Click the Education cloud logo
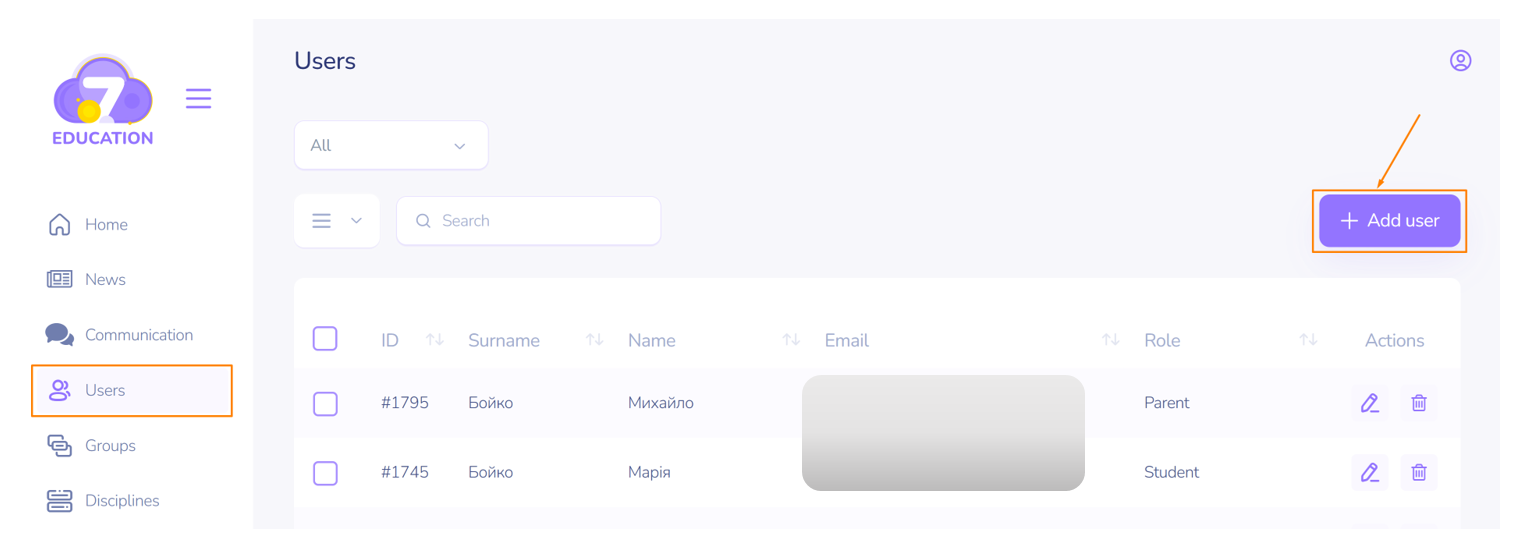1513x546 pixels. coord(103,101)
